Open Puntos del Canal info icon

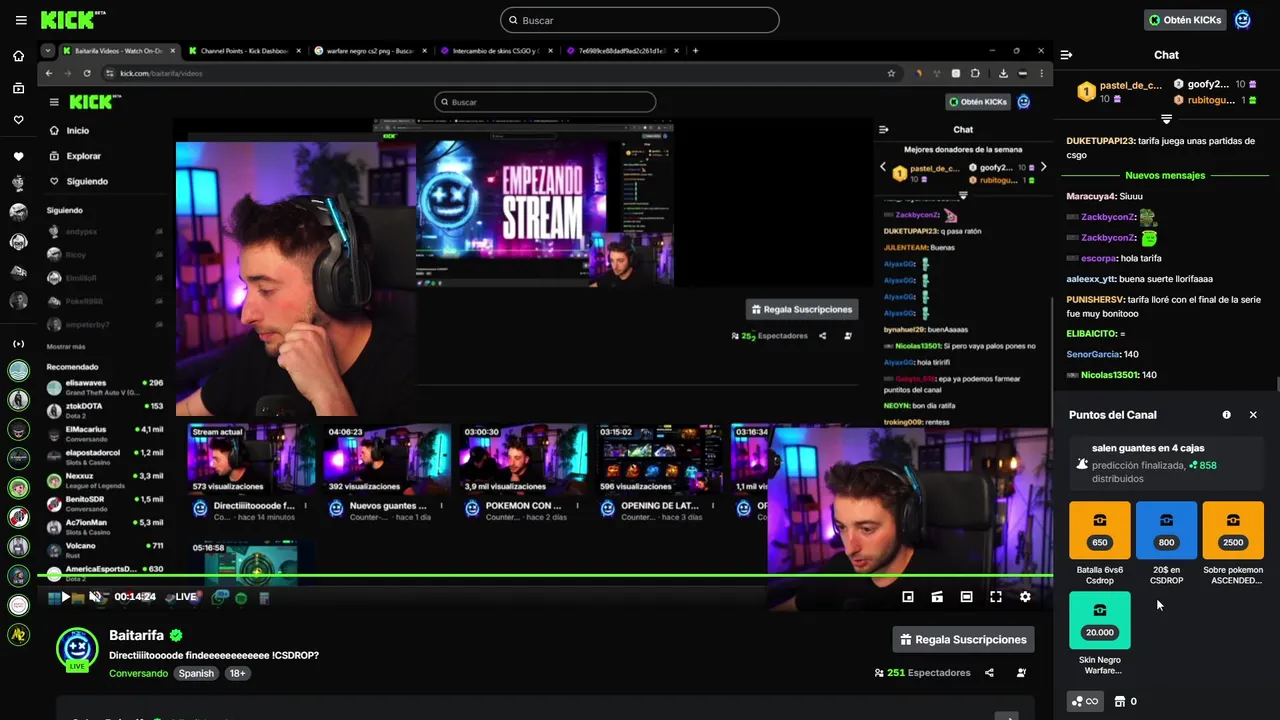[x=1227, y=415]
